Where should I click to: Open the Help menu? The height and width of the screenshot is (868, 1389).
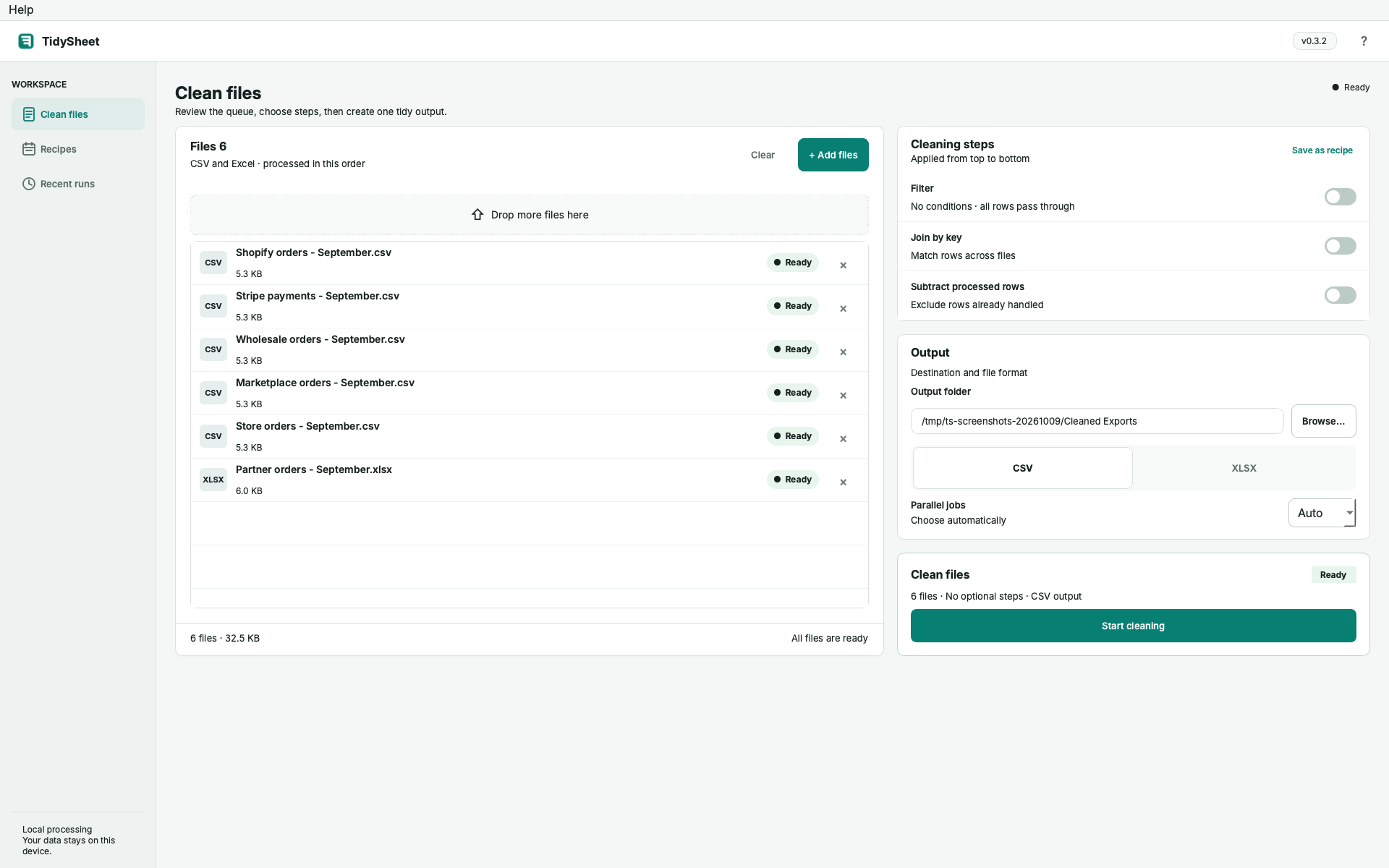coord(21,9)
